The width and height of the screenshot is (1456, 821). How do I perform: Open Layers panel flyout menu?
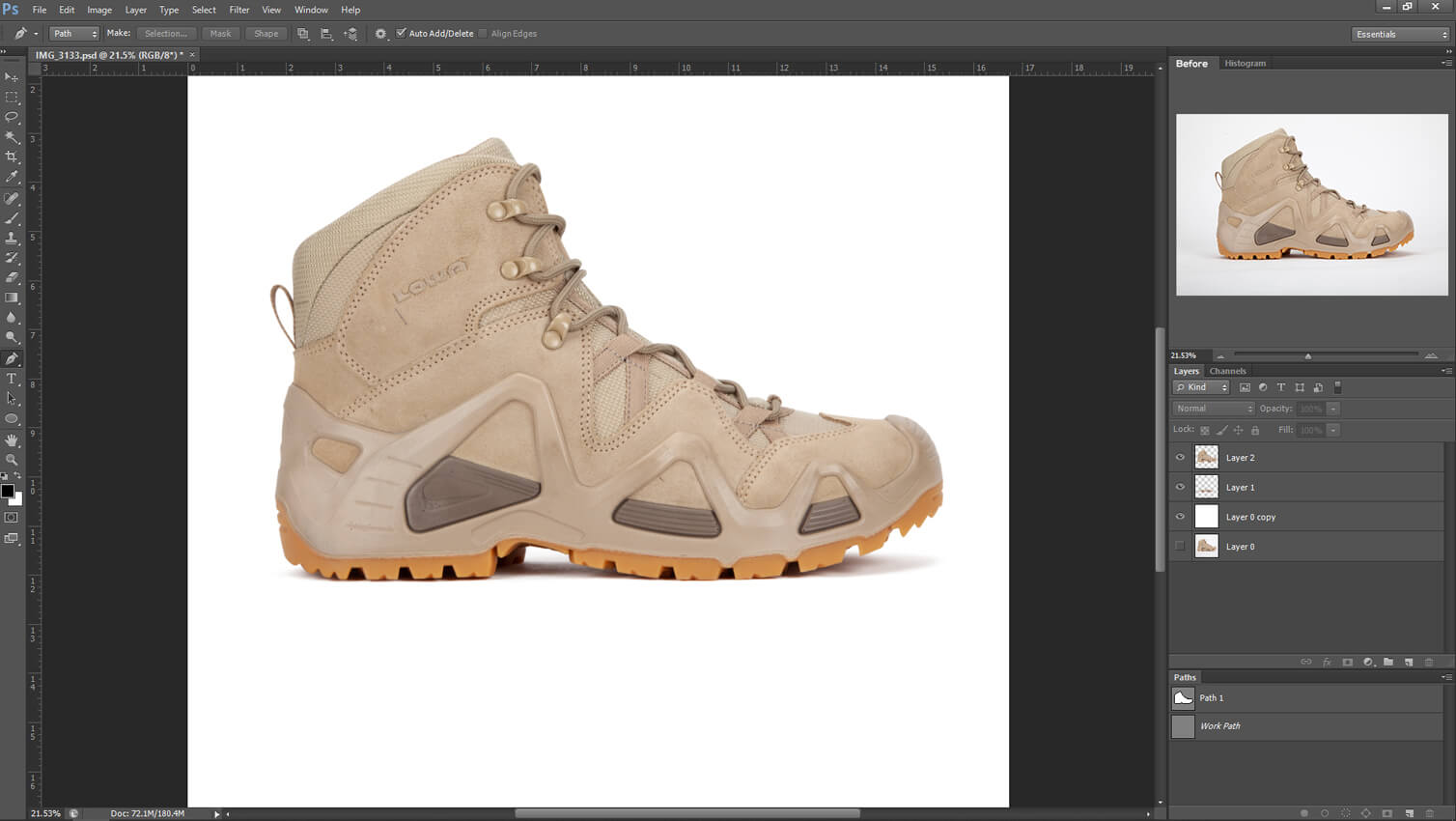coord(1445,371)
